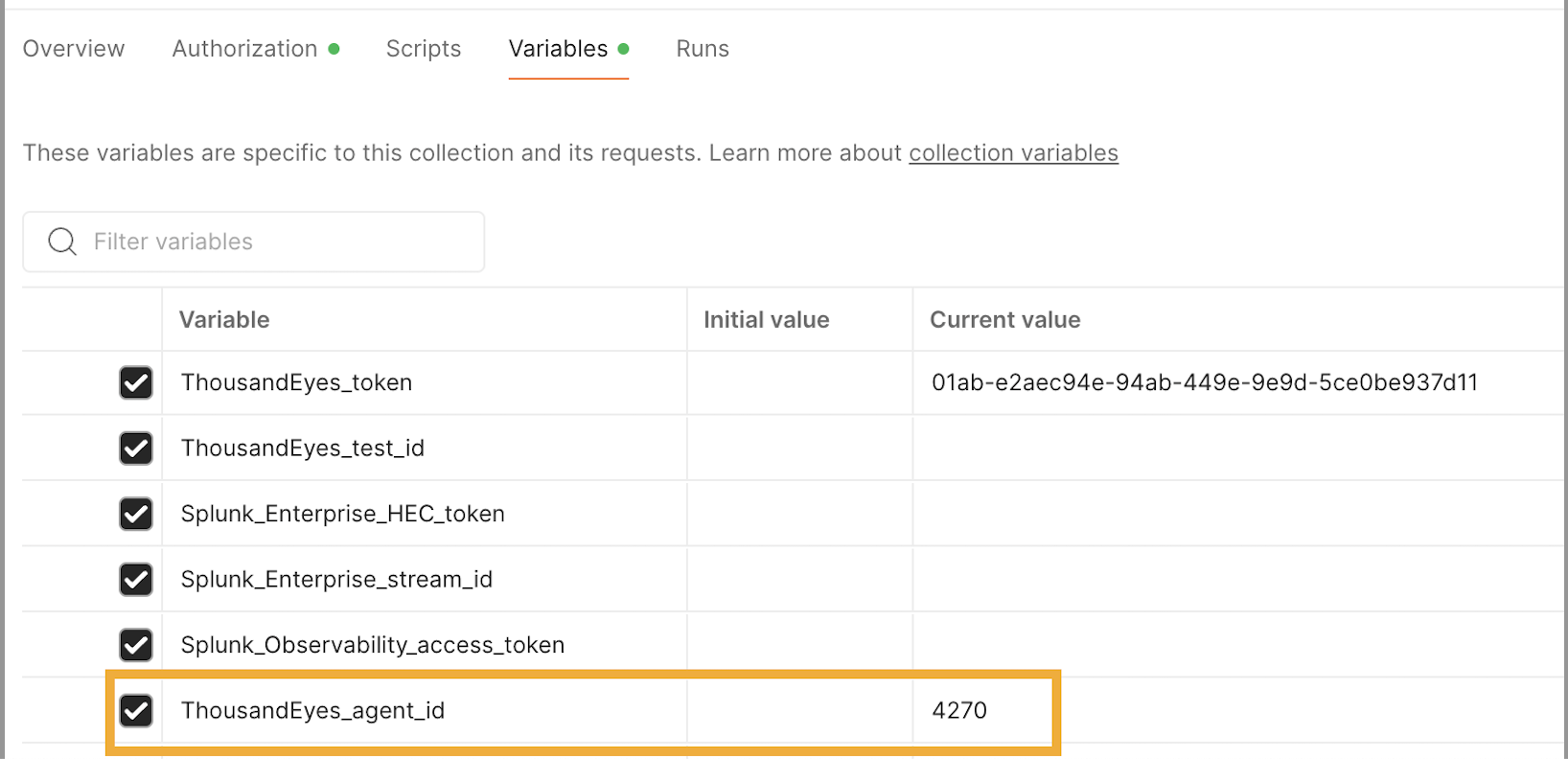1568x759 pixels.
Task: Open the collection variables help link
Action: tap(1013, 153)
